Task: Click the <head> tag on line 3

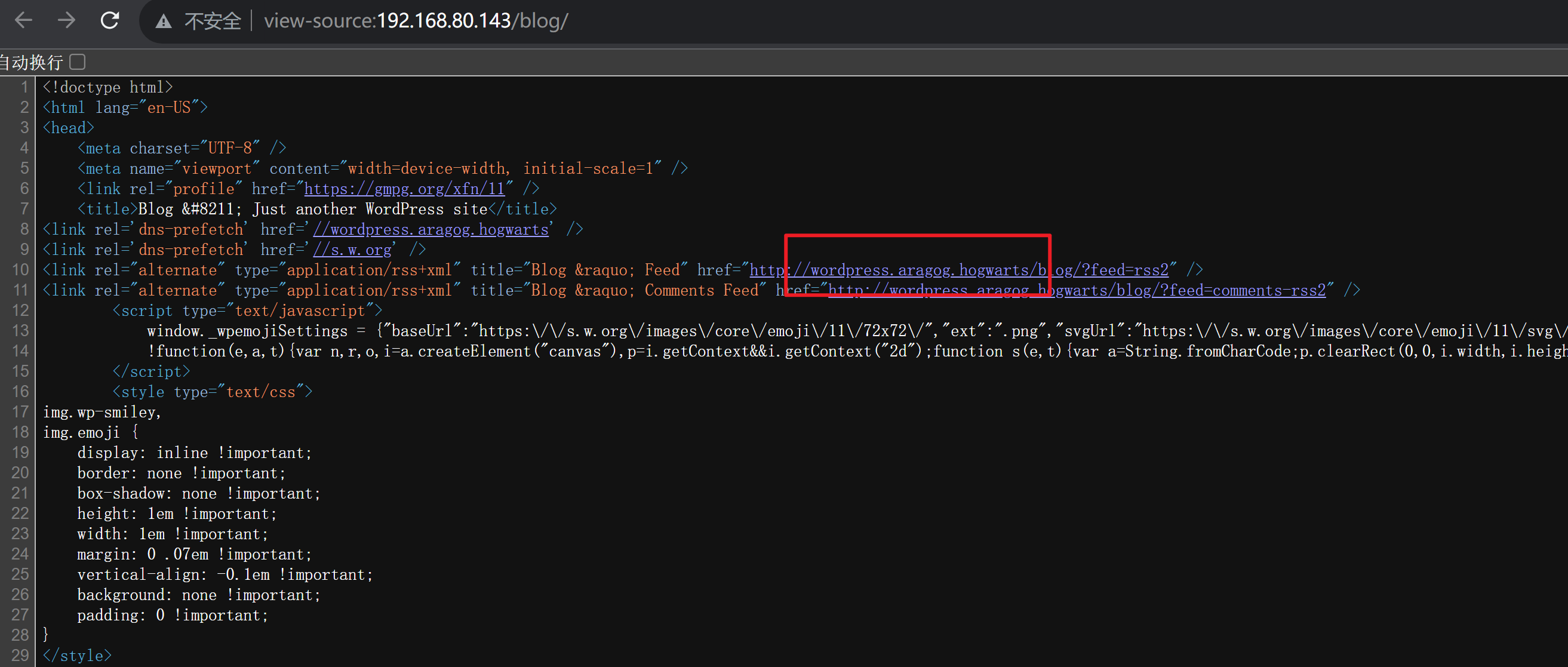Action: [68, 128]
